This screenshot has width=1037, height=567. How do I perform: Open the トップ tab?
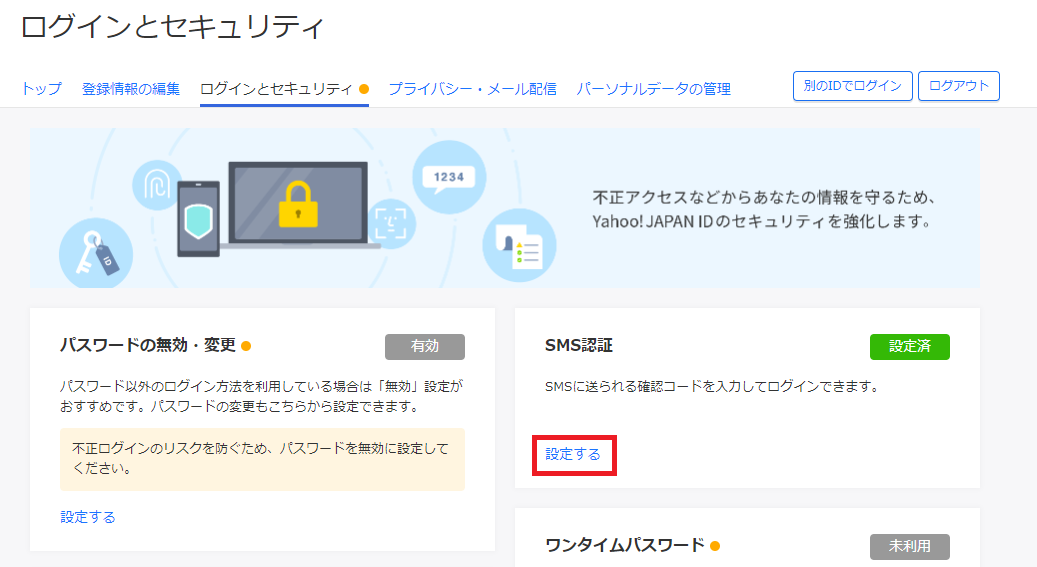pyautogui.click(x=42, y=89)
